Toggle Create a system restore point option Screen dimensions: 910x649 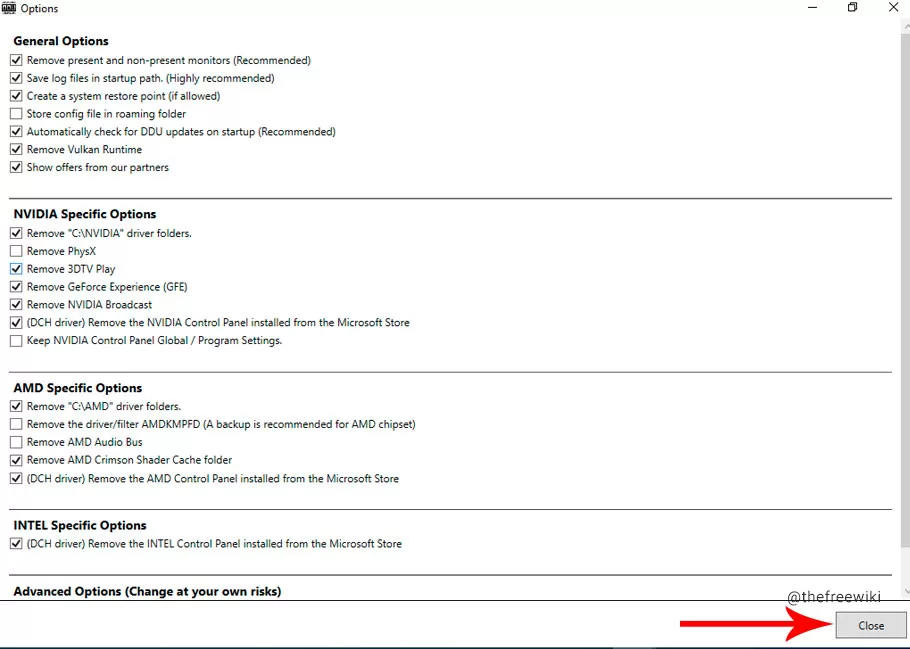coord(16,96)
